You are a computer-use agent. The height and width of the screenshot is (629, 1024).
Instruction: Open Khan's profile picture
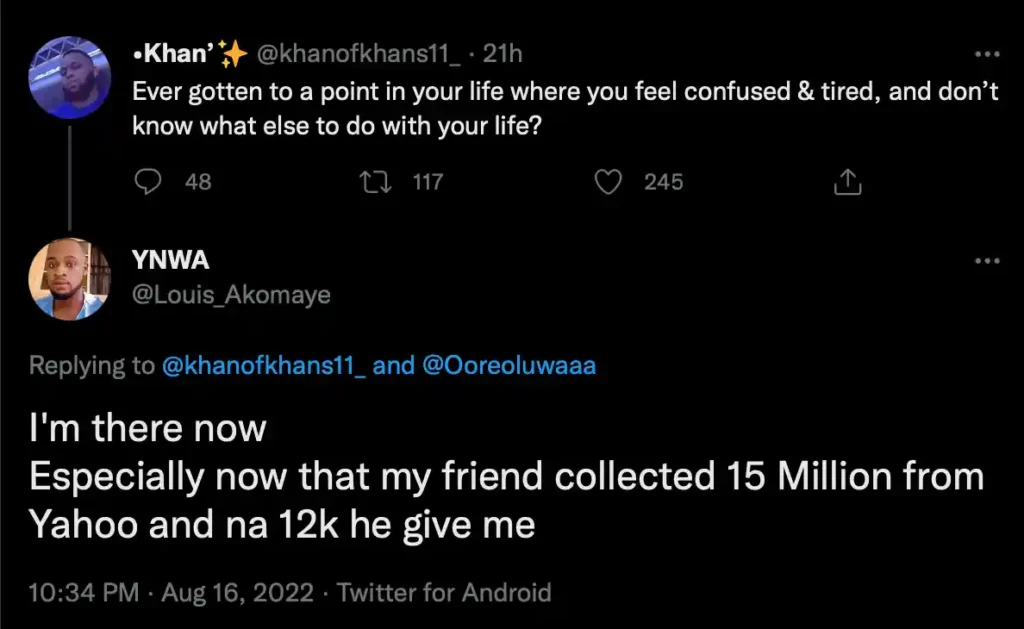pyautogui.click(x=70, y=78)
